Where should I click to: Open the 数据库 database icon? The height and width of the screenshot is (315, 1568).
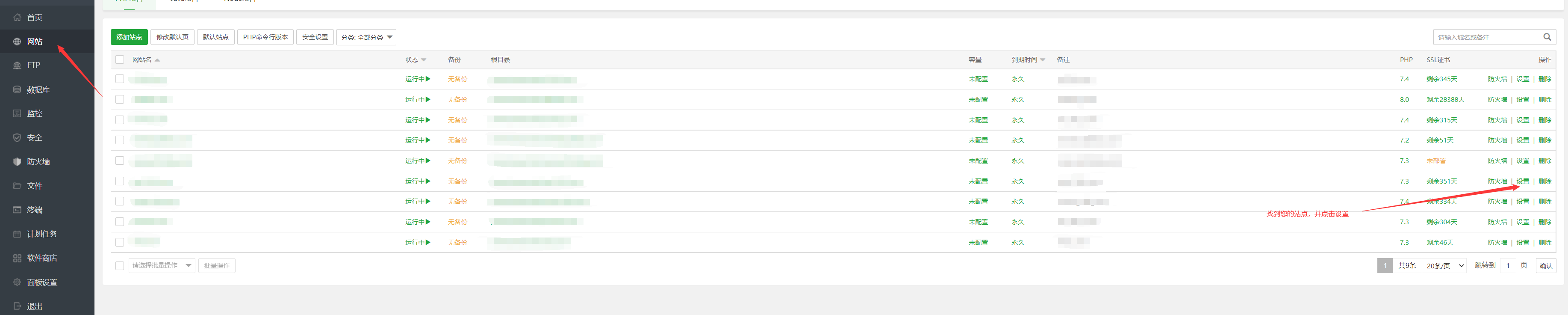pos(17,89)
